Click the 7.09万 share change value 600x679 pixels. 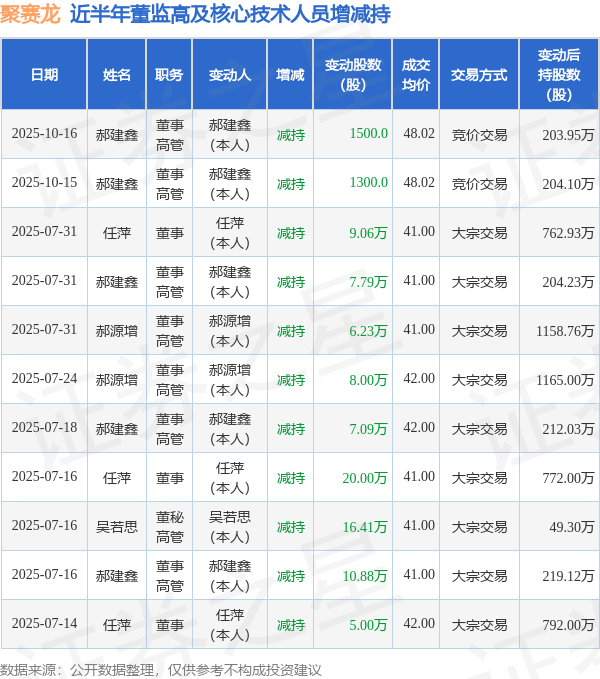pyautogui.click(x=368, y=429)
